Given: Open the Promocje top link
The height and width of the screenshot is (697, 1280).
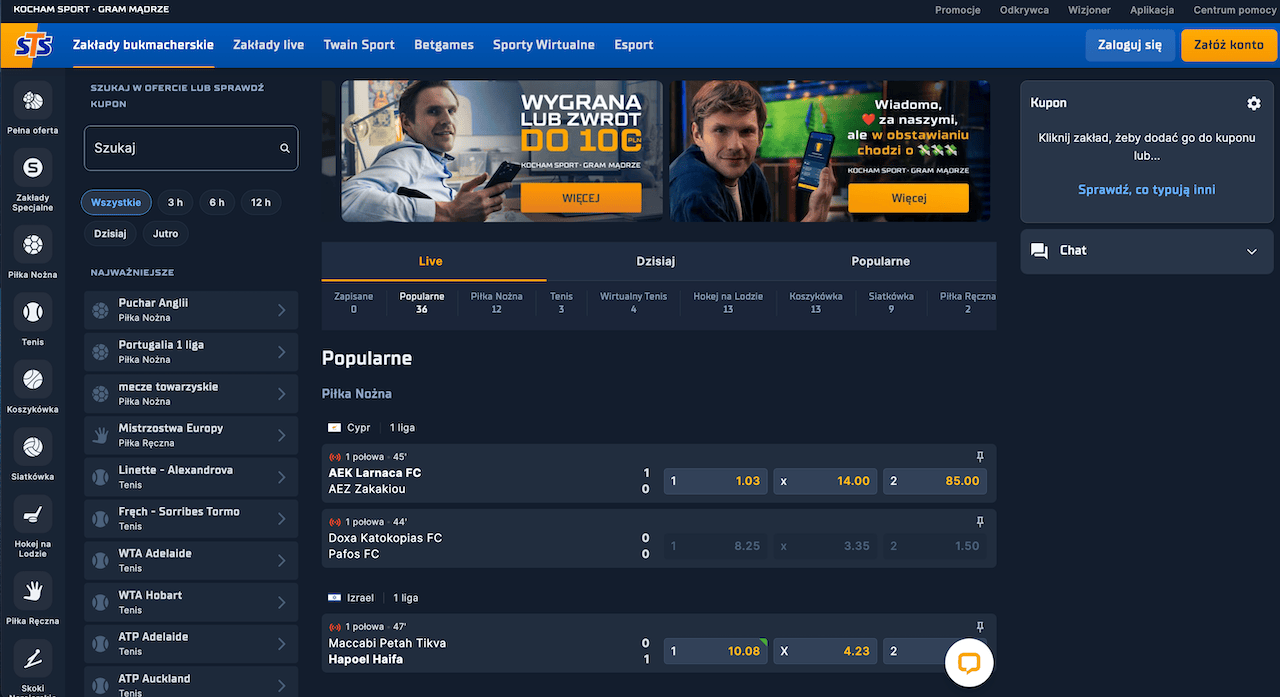Looking at the screenshot, I should click(957, 10).
